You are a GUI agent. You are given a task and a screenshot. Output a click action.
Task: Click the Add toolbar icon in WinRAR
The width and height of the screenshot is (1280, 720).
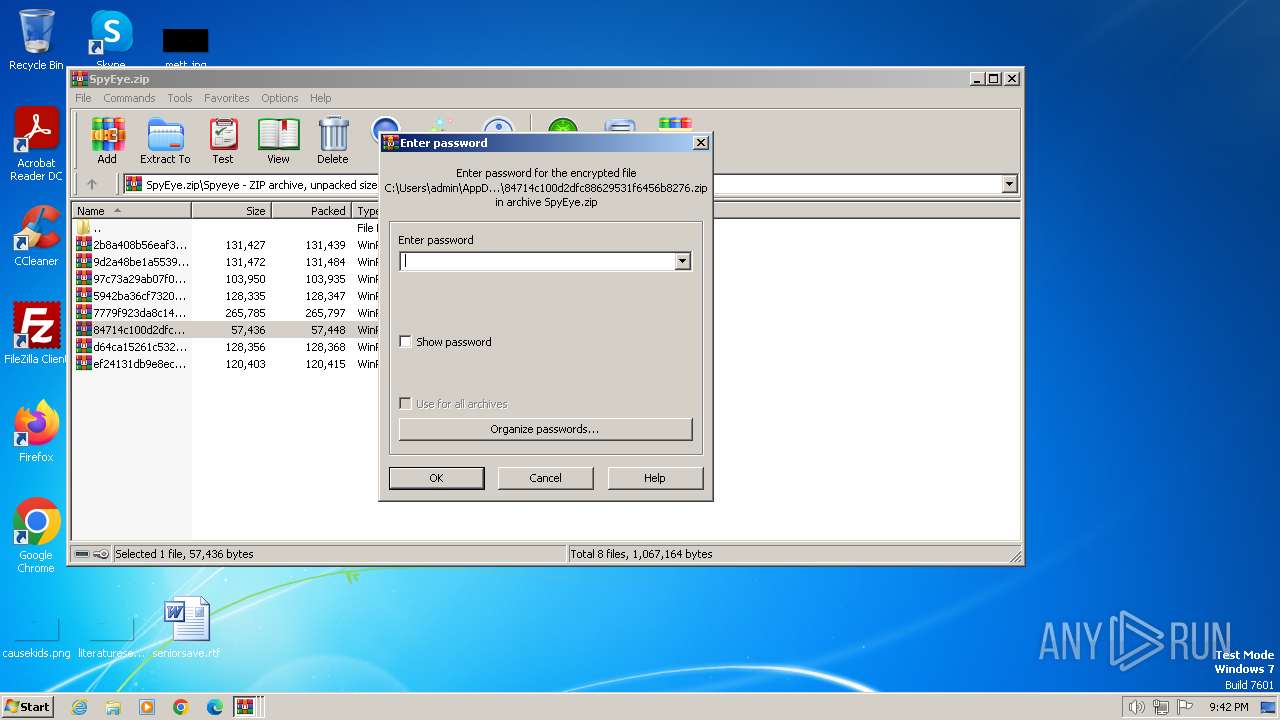click(107, 140)
